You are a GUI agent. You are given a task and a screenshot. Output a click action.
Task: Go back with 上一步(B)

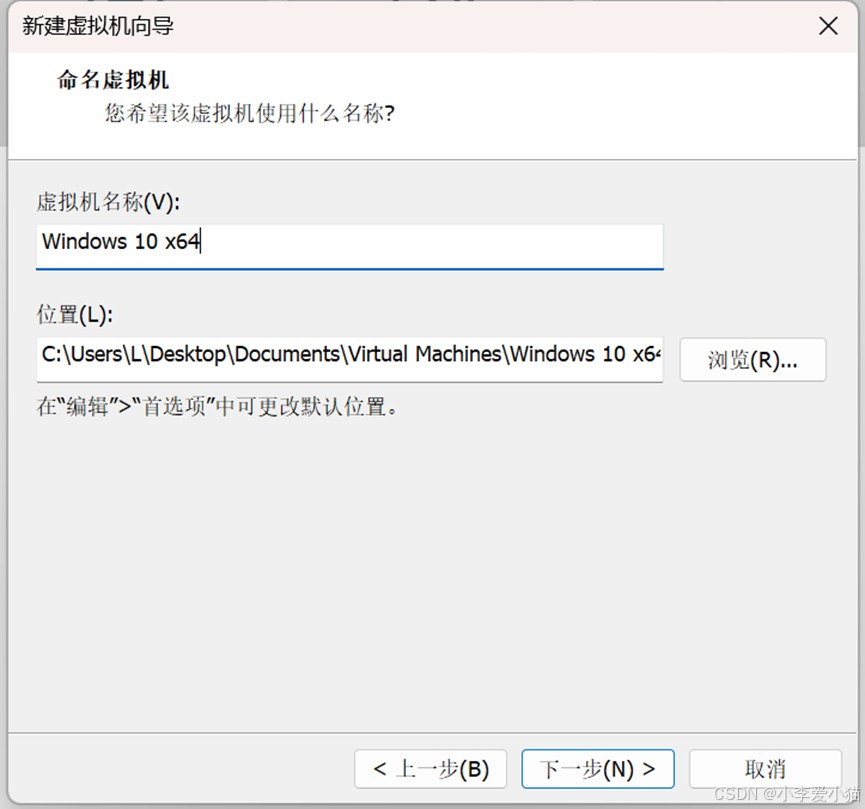tap(430, 769)
